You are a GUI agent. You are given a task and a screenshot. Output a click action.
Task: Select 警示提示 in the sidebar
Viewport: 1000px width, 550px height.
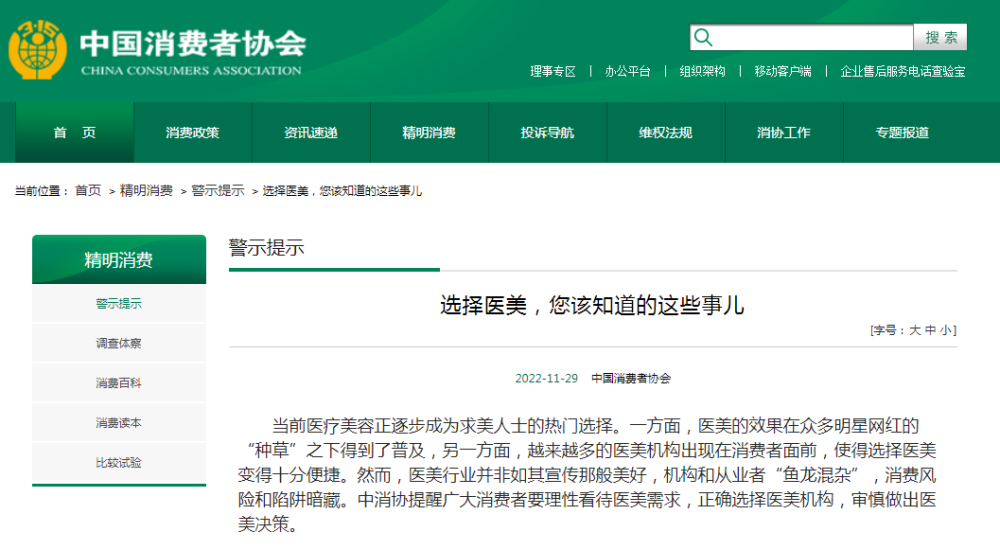pyautogui.click(x=119, y=304)
